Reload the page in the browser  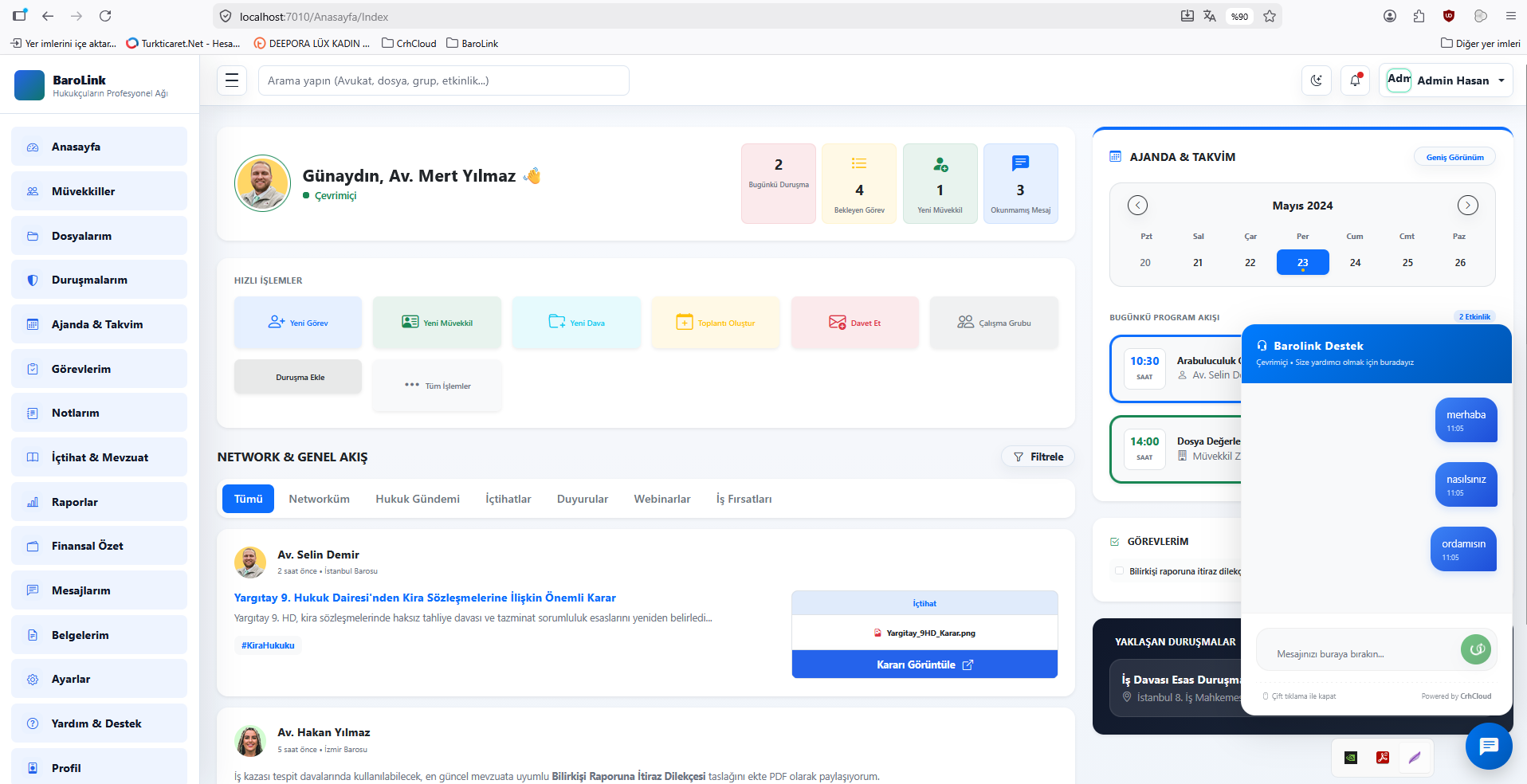pyautogui.click(x=105, y=16)
